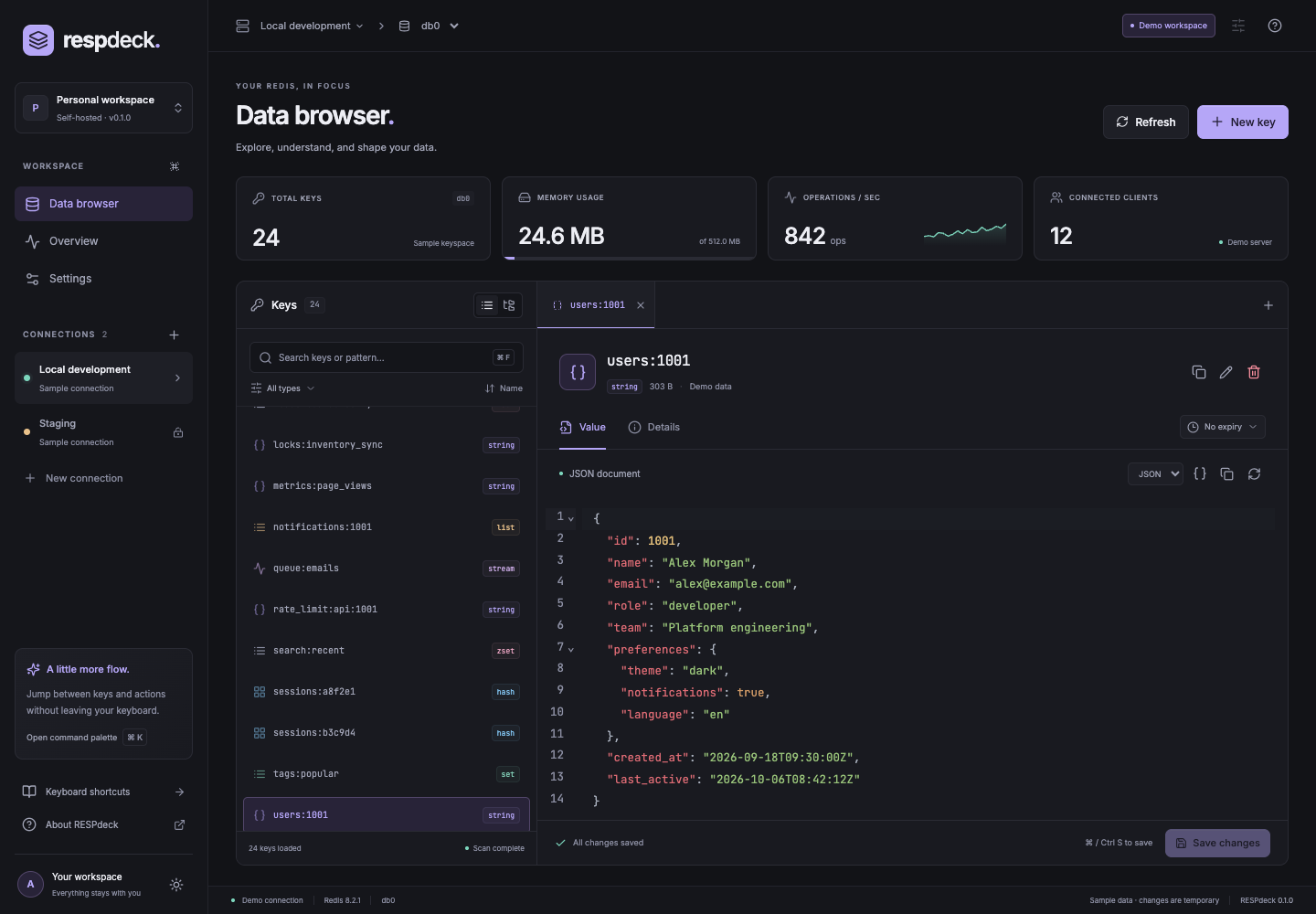1316x914 pixels.
Task: Click the Refresh button
Action: pos(1146,122)
